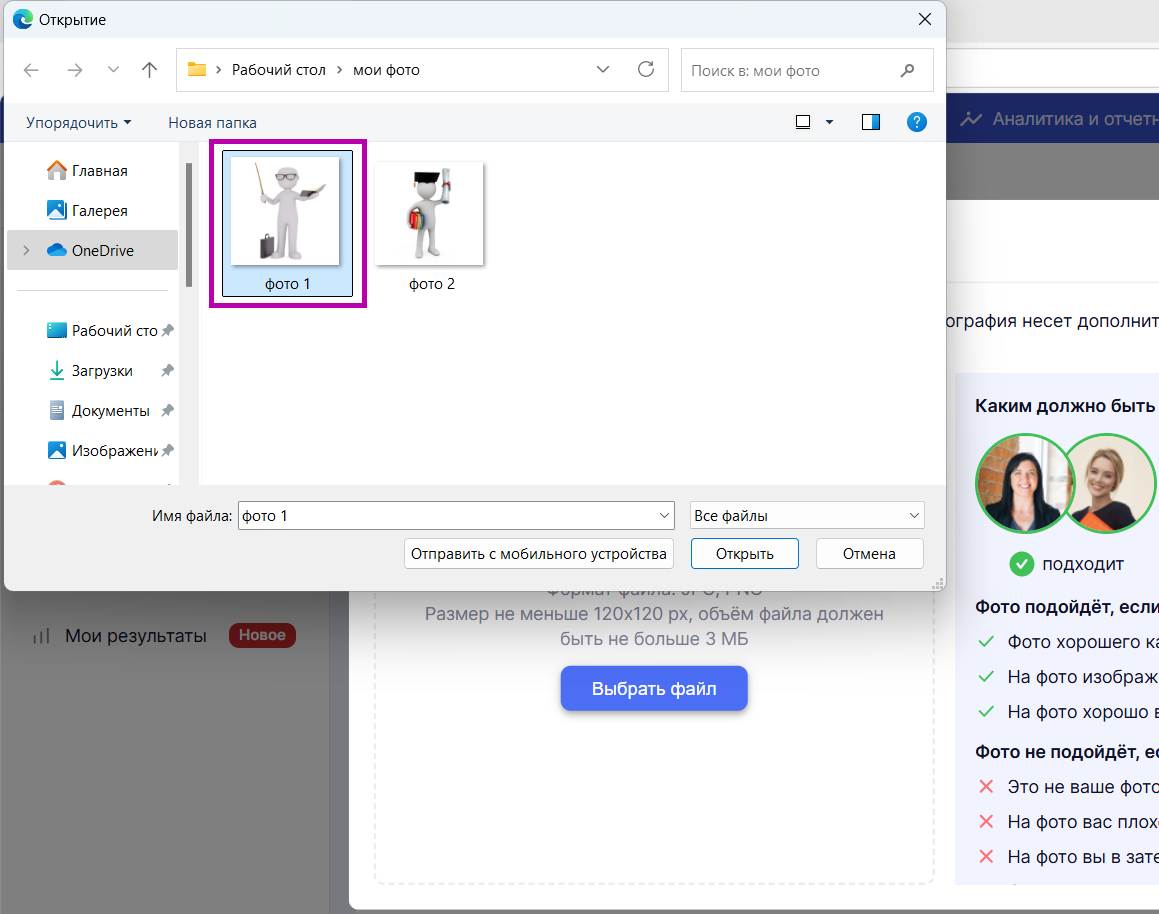The width and height of the screenshot is (1159, 914).
Task: Click the forward navigation arrow
Action: (75, 70)
